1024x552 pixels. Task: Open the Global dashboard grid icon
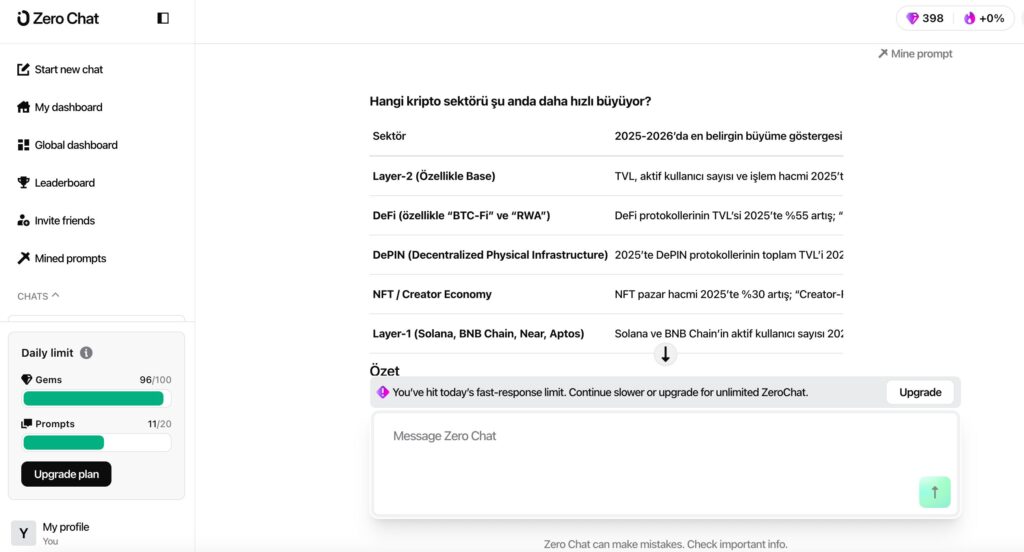pyautogui.click(x=24, y=145)
